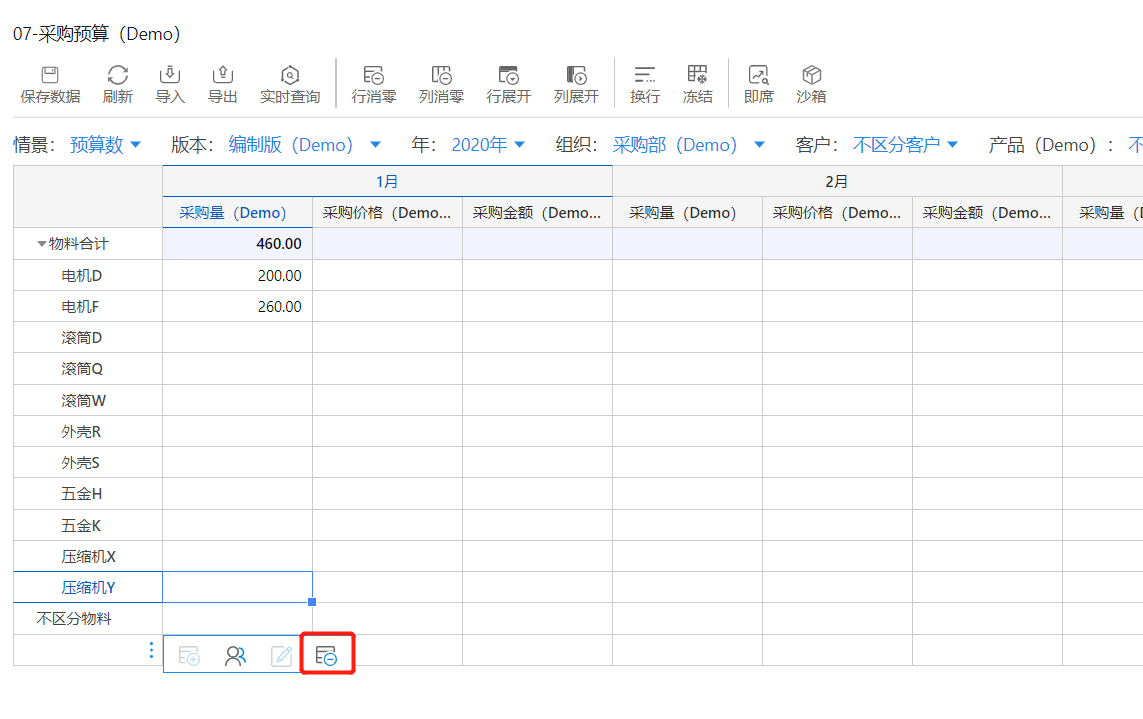Expand rows with 行展开

[509, 76]
